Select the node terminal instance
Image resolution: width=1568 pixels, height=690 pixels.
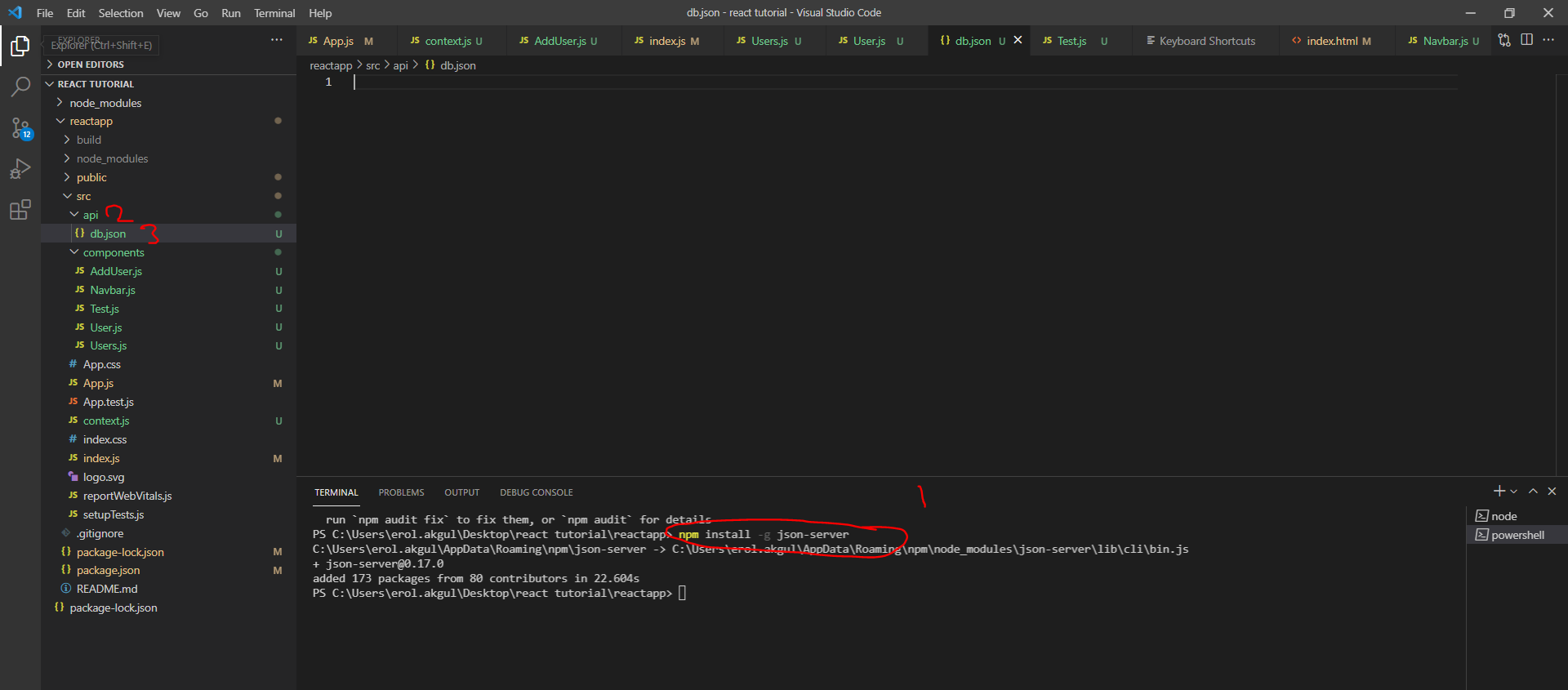click(x=1503, y=516)
